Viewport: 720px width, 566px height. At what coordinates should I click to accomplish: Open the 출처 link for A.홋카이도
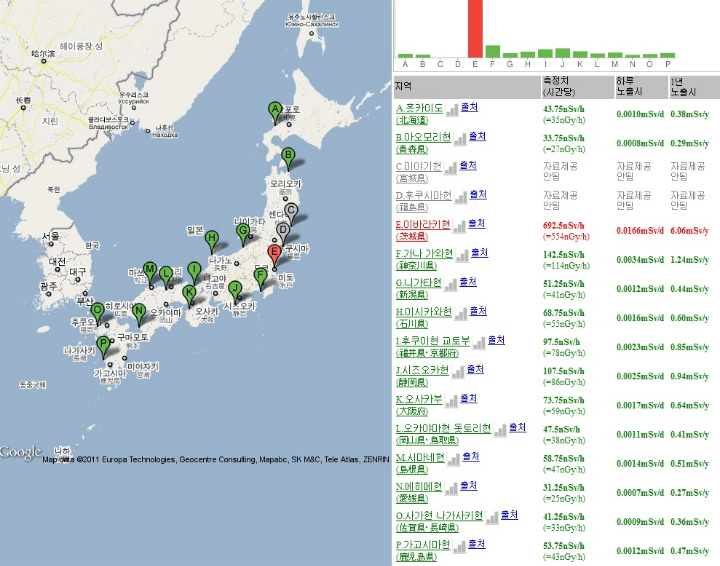(x=471, y=107)
